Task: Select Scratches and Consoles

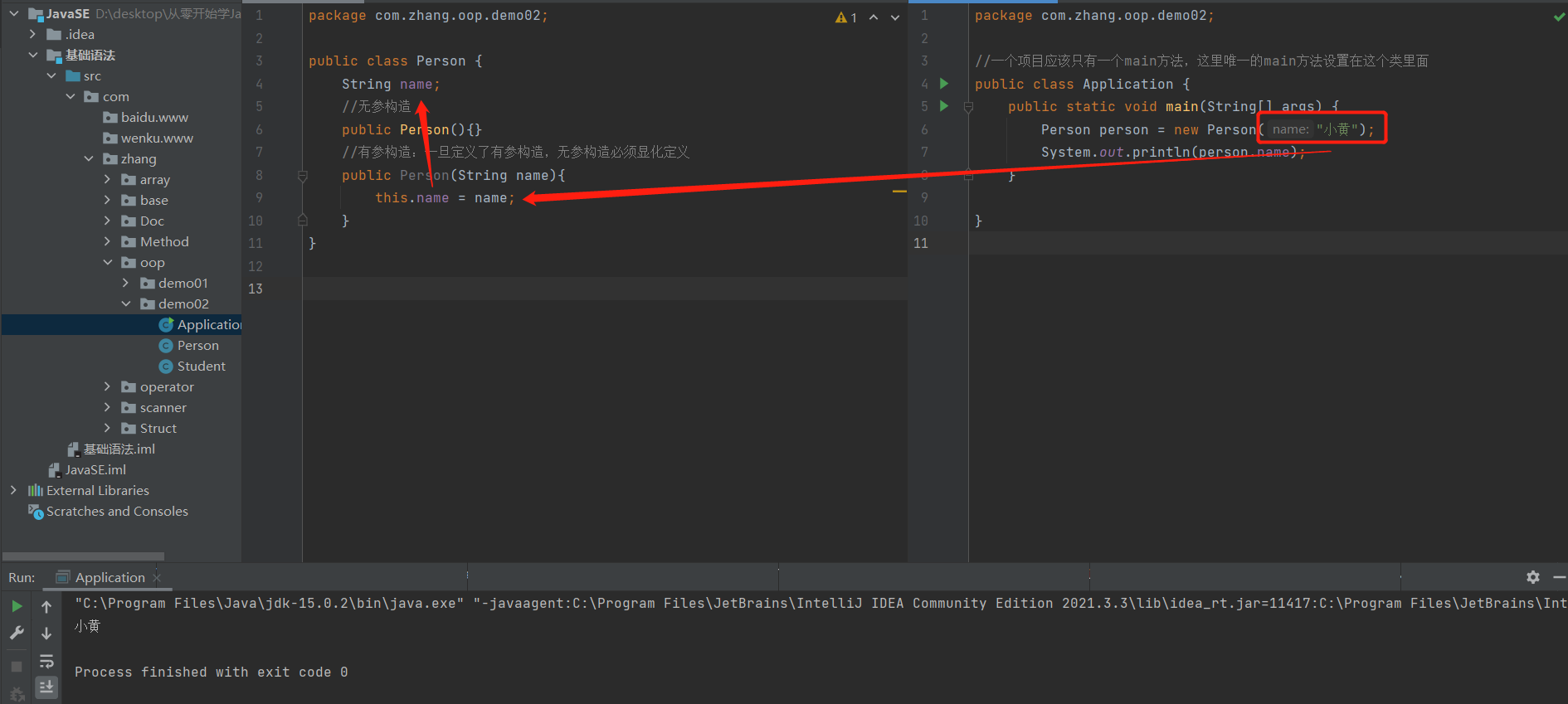Action: [x=117, y=511]
